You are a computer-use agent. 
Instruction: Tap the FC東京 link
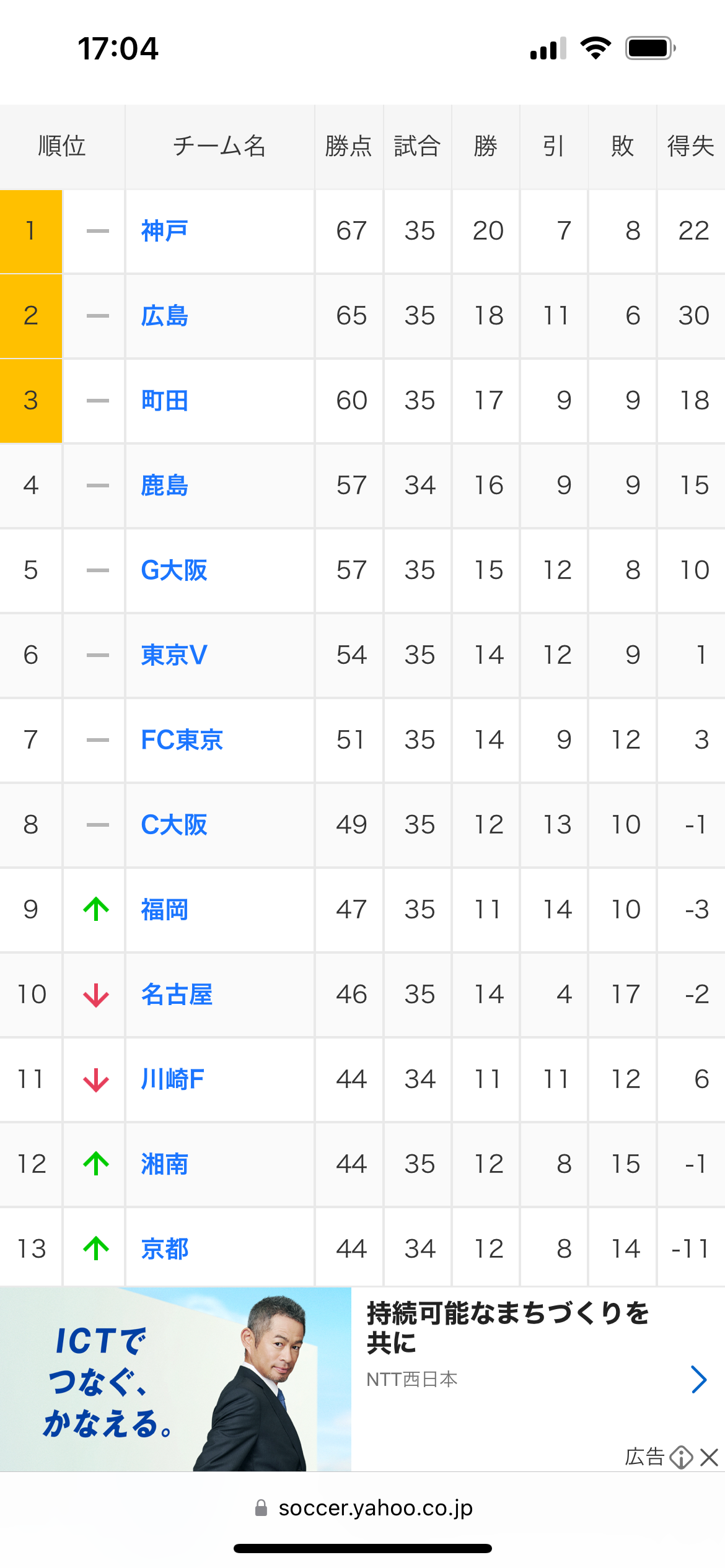point(182,740)
